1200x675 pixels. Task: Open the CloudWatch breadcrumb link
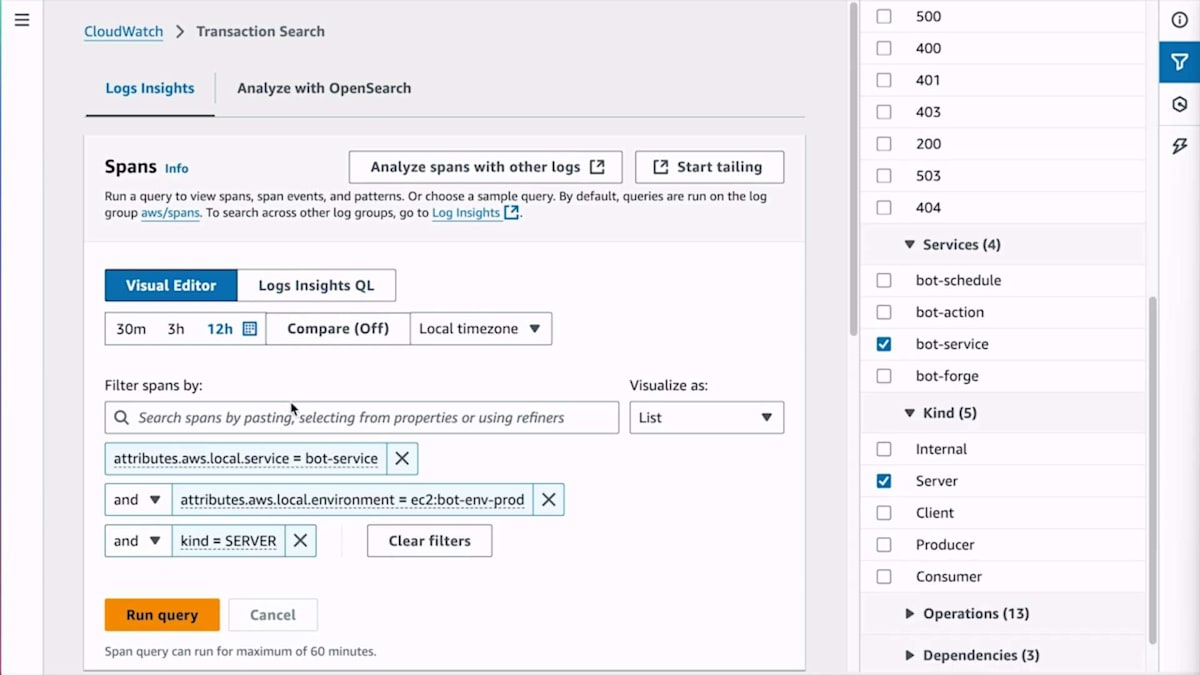point(124,32)
